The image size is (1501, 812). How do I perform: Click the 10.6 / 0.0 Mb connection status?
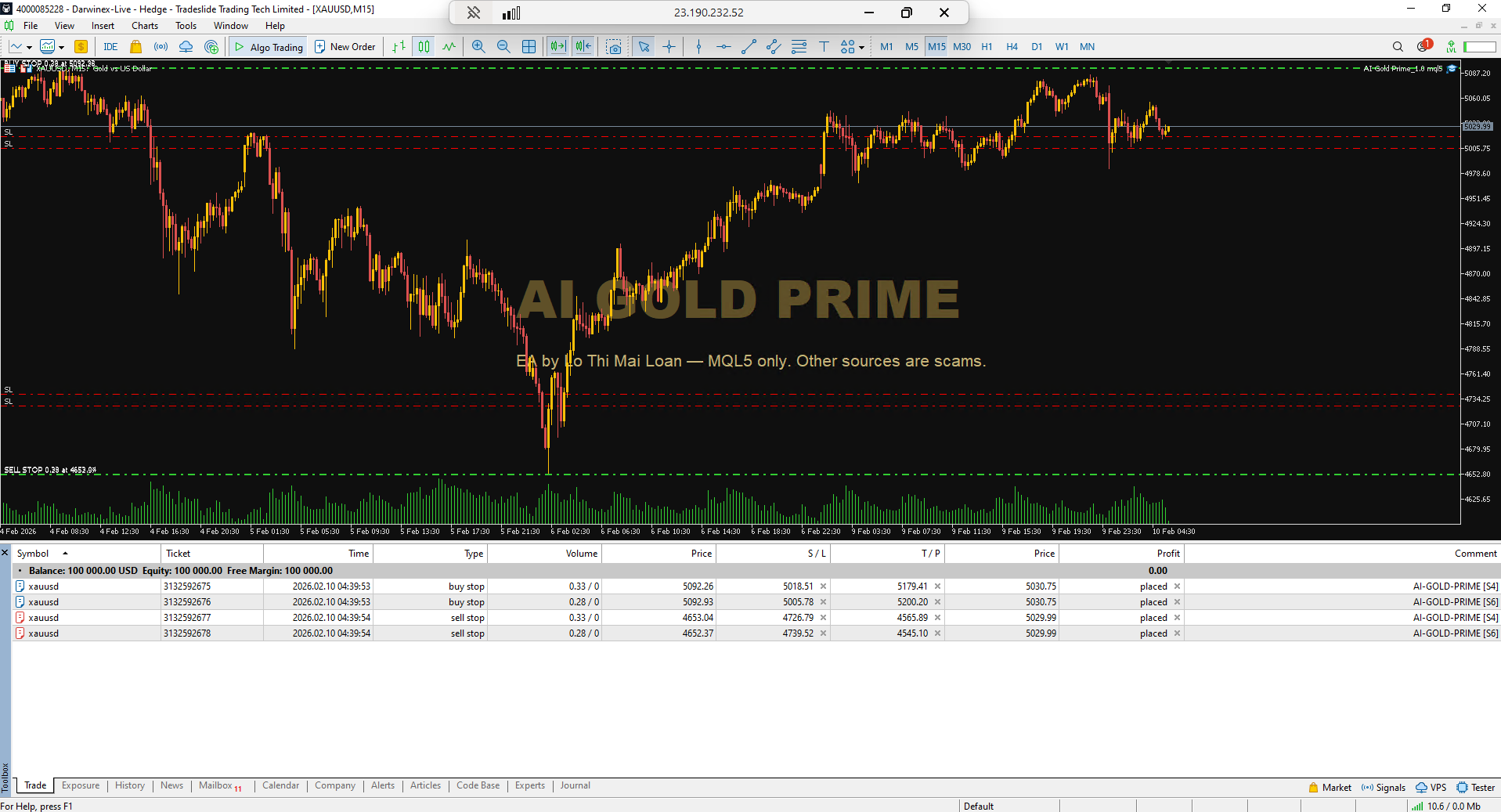[x=1446, y=806]
